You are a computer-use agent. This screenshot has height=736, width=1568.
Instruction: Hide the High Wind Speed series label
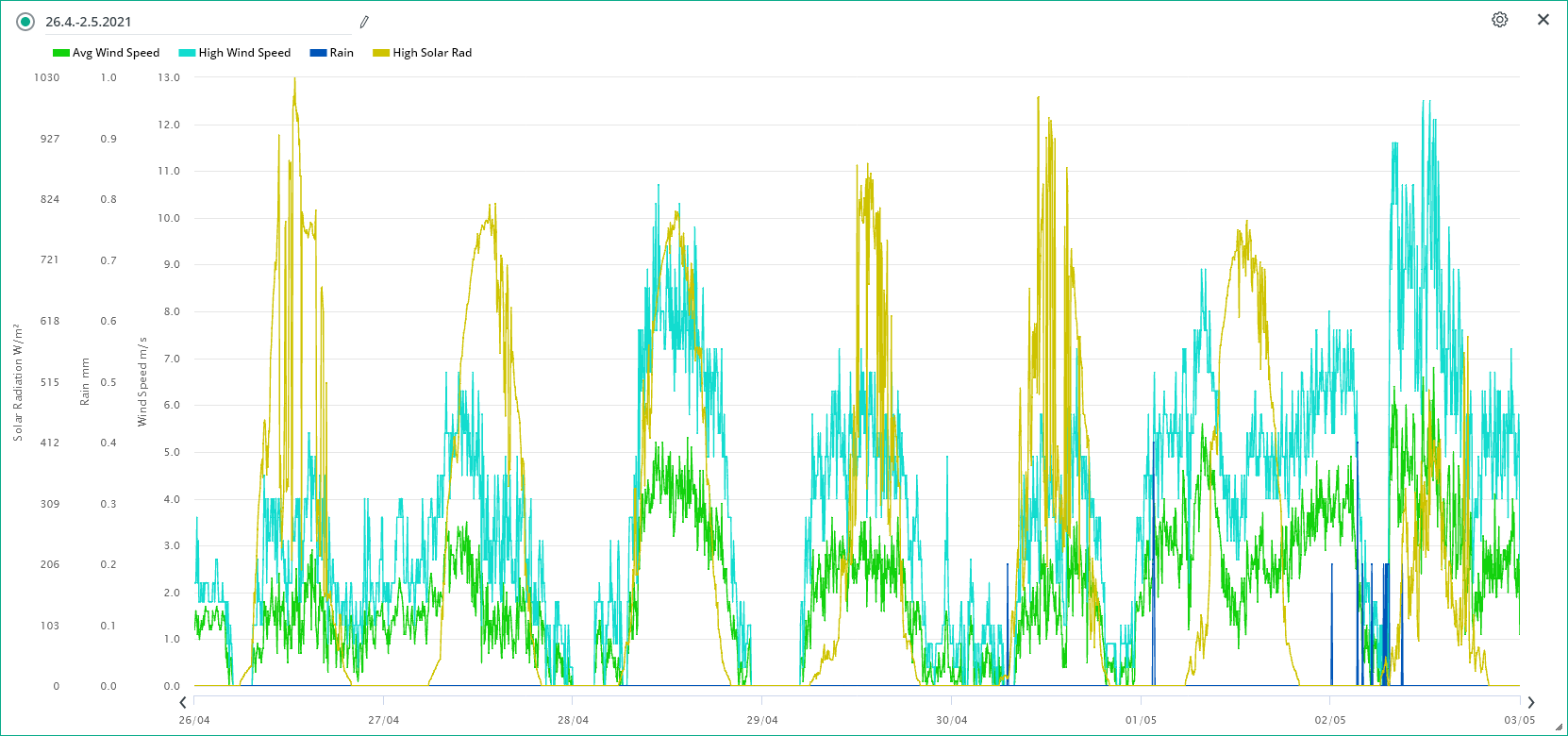pyautogui.click(x=244, y=53)
